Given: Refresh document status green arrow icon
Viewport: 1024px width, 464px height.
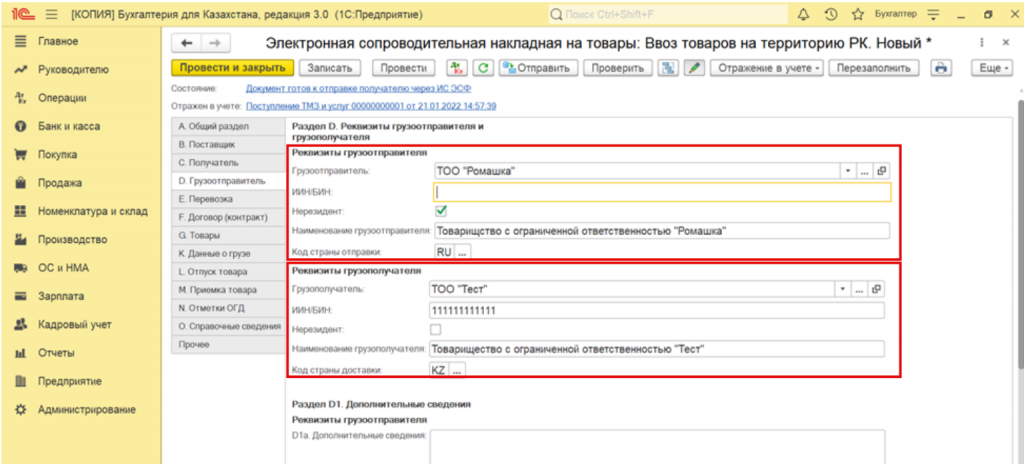Looking at the screenshot, I should point(483,67).
